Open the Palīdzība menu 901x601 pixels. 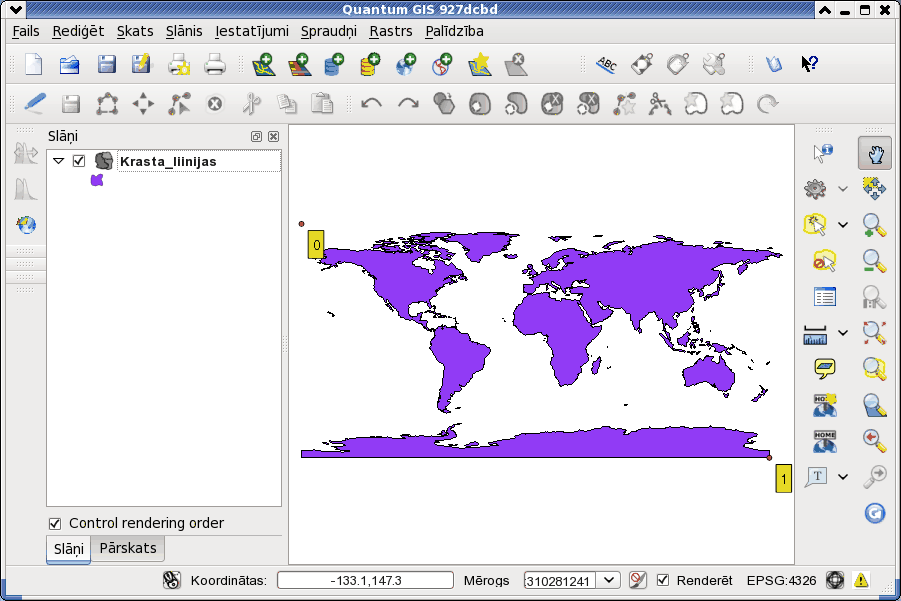pos(455,31)
